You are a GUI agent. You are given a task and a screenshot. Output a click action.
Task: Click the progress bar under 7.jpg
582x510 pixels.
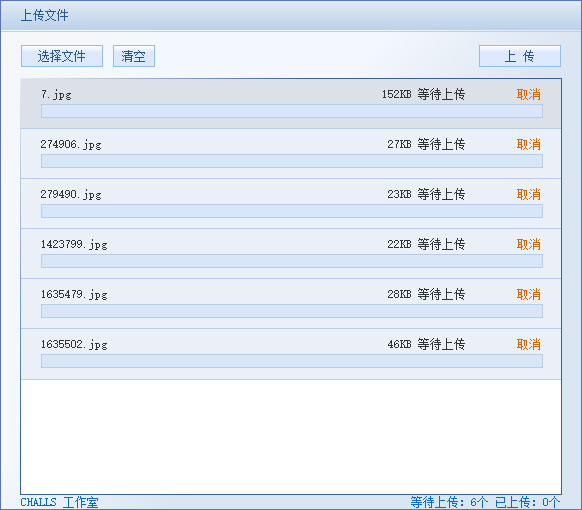click(x=292, y=111)
